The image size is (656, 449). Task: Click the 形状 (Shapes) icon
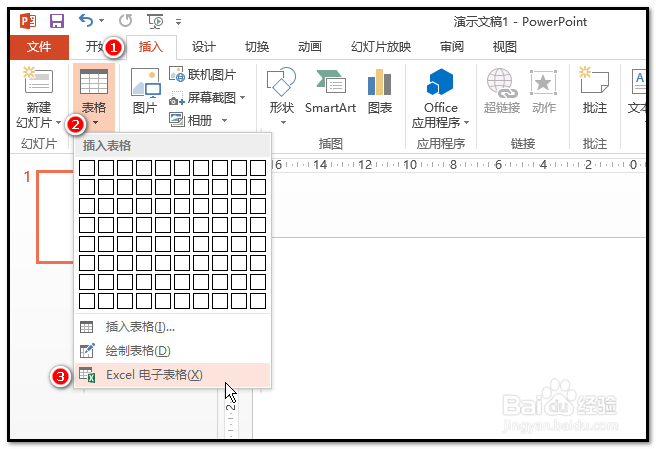(281, 82)
